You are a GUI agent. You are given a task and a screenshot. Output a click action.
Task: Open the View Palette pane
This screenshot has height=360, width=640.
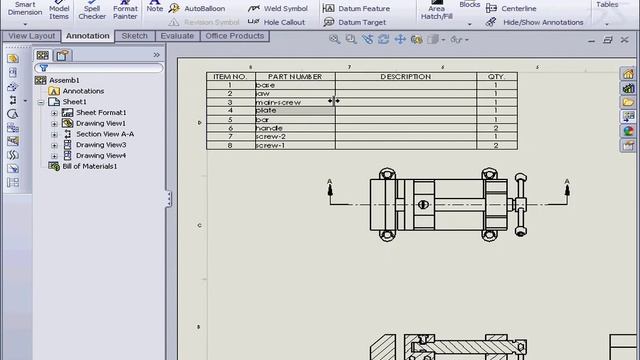(x=628, y=117)
